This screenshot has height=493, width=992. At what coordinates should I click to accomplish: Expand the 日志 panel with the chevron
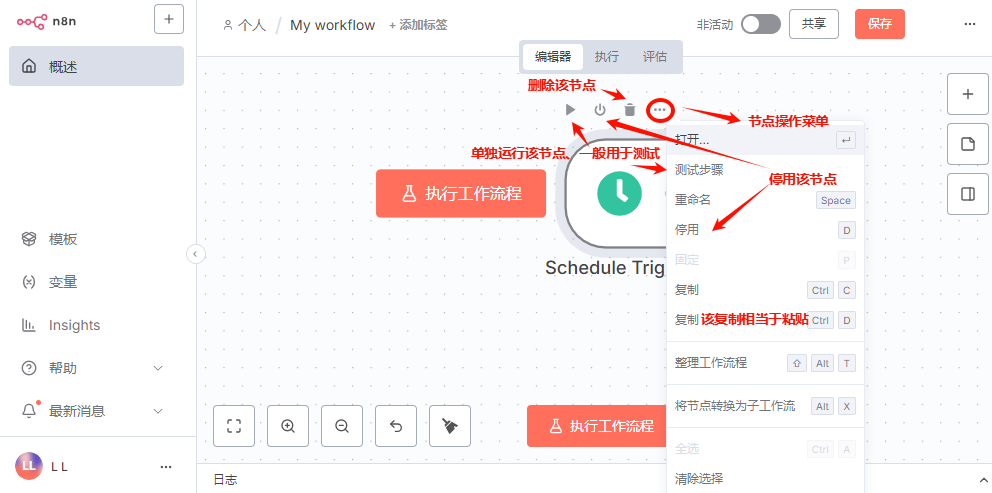(982, 480)
